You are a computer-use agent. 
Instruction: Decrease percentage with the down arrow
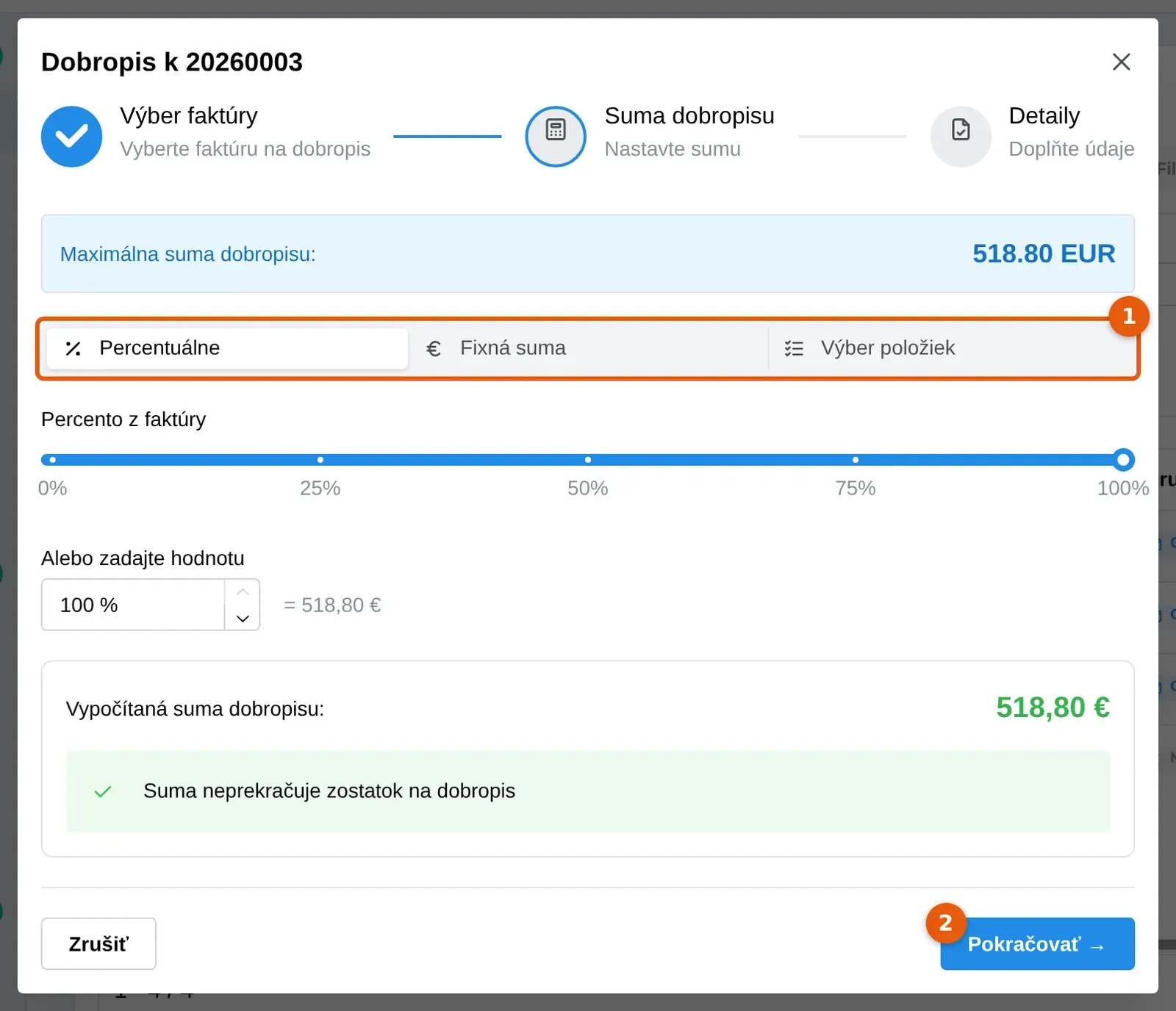[x=243, y=618]
